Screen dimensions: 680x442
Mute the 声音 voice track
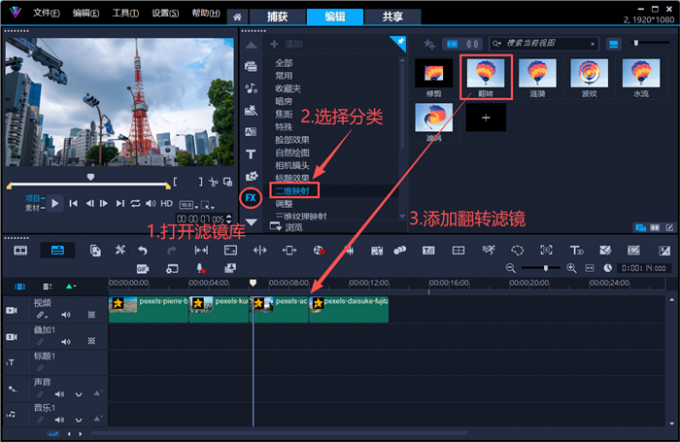59,394
